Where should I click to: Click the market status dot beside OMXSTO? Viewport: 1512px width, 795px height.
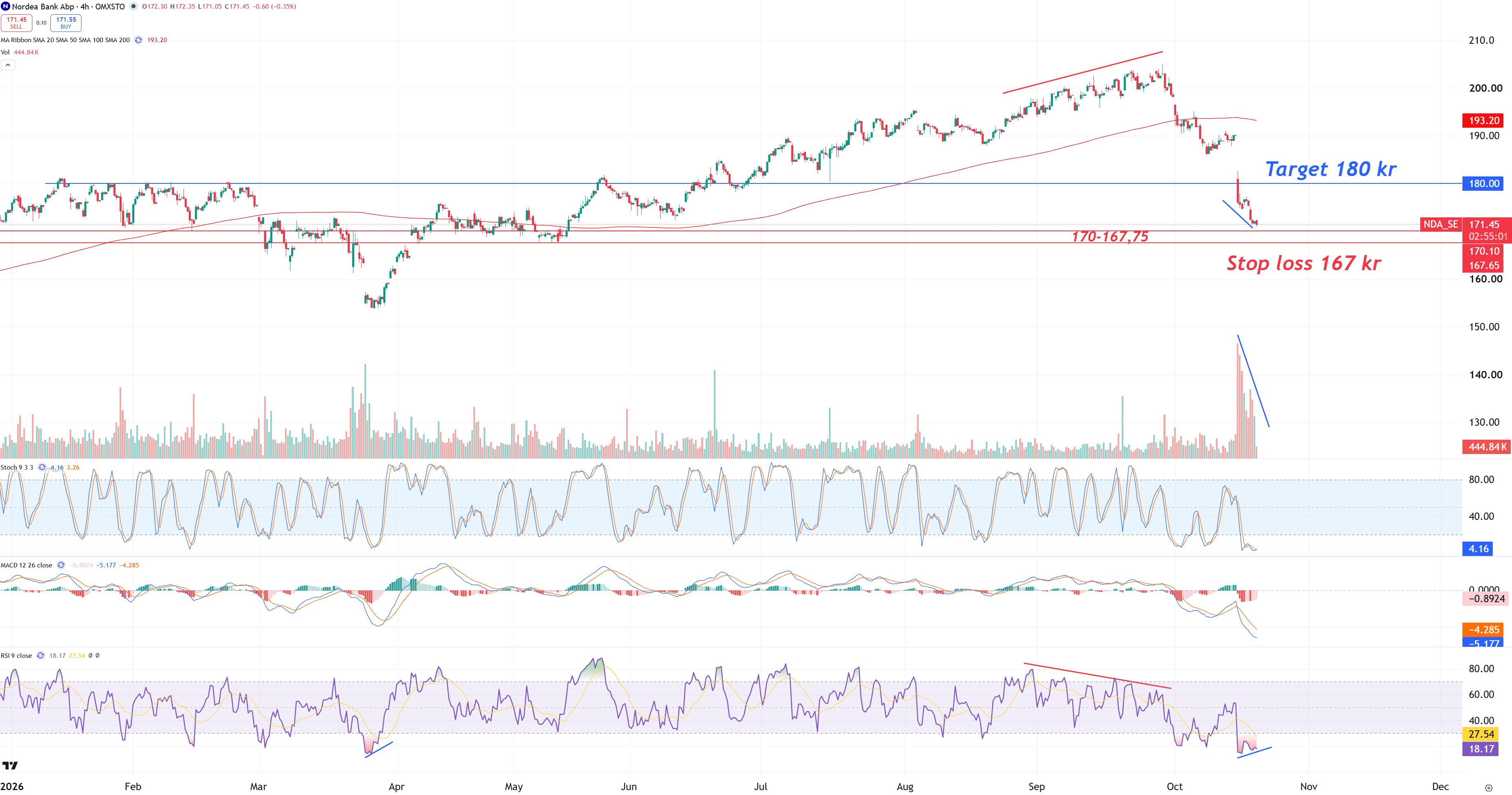134,7
